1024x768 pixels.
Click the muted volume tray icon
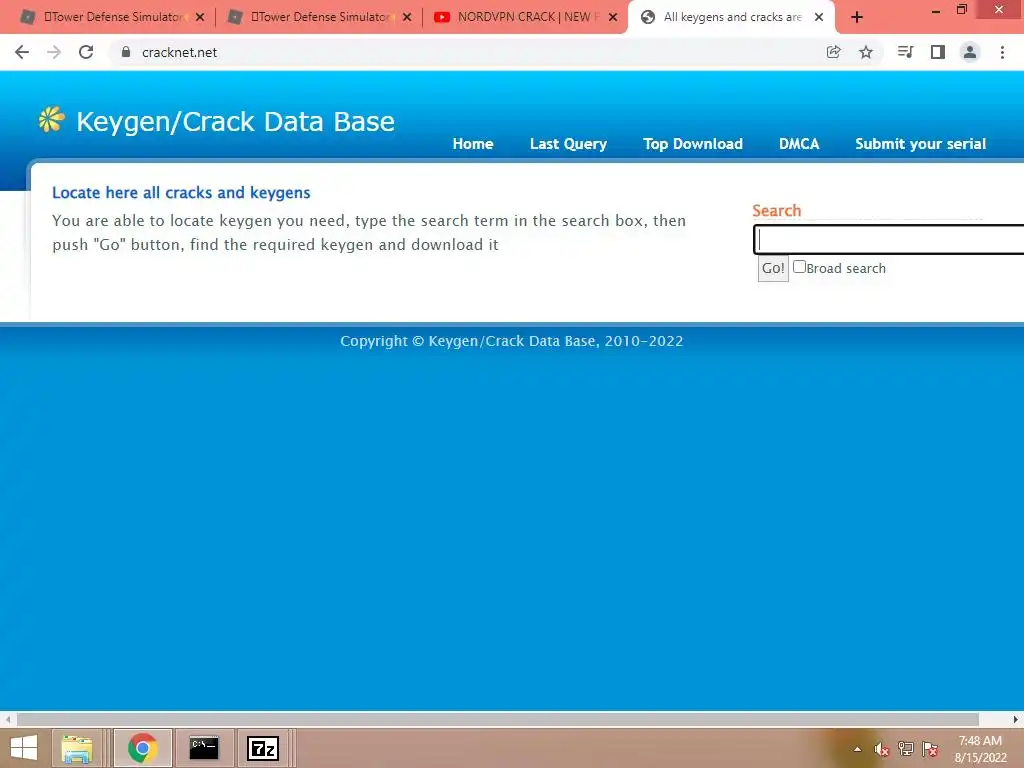(x=881, y=749)
